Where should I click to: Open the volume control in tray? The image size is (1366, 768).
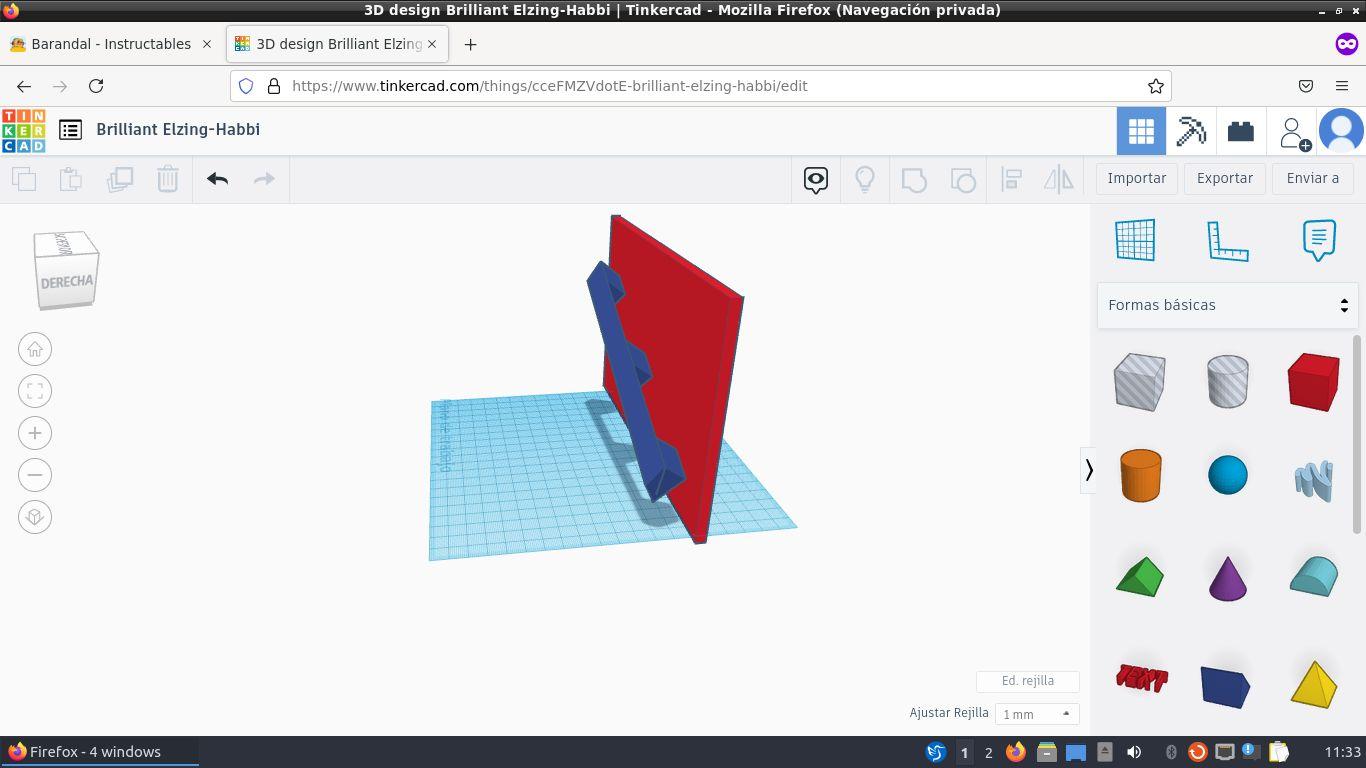pyautogui.click(x=1134, y=752)
